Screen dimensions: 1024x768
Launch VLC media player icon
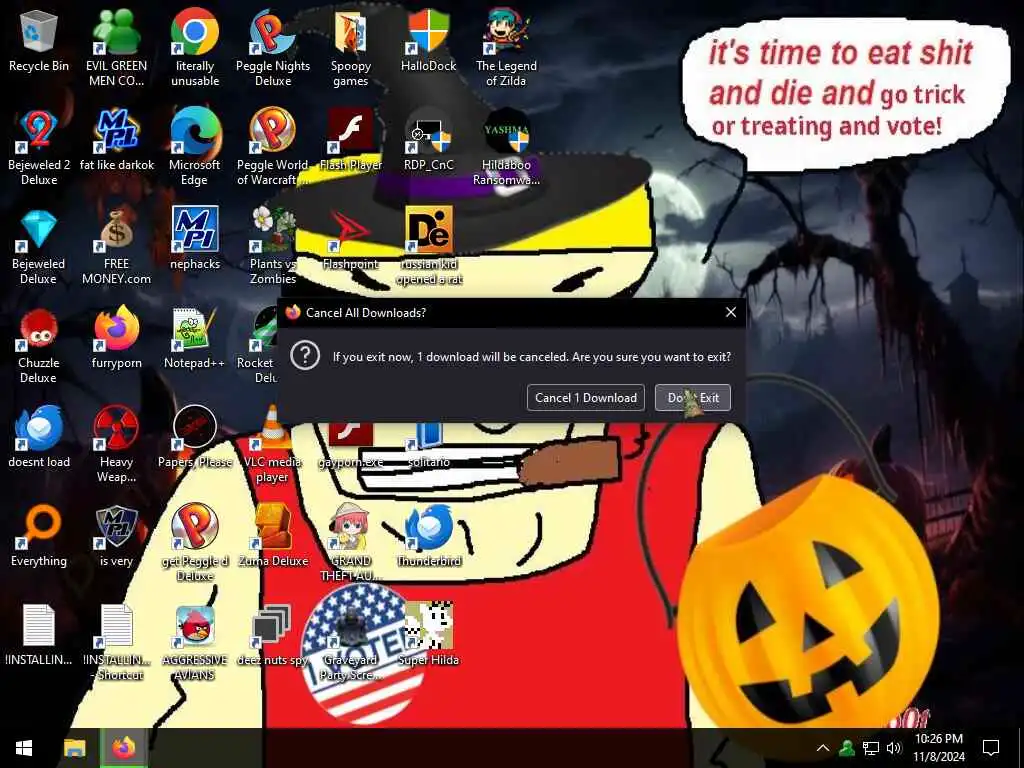click(x=273, y=445)
